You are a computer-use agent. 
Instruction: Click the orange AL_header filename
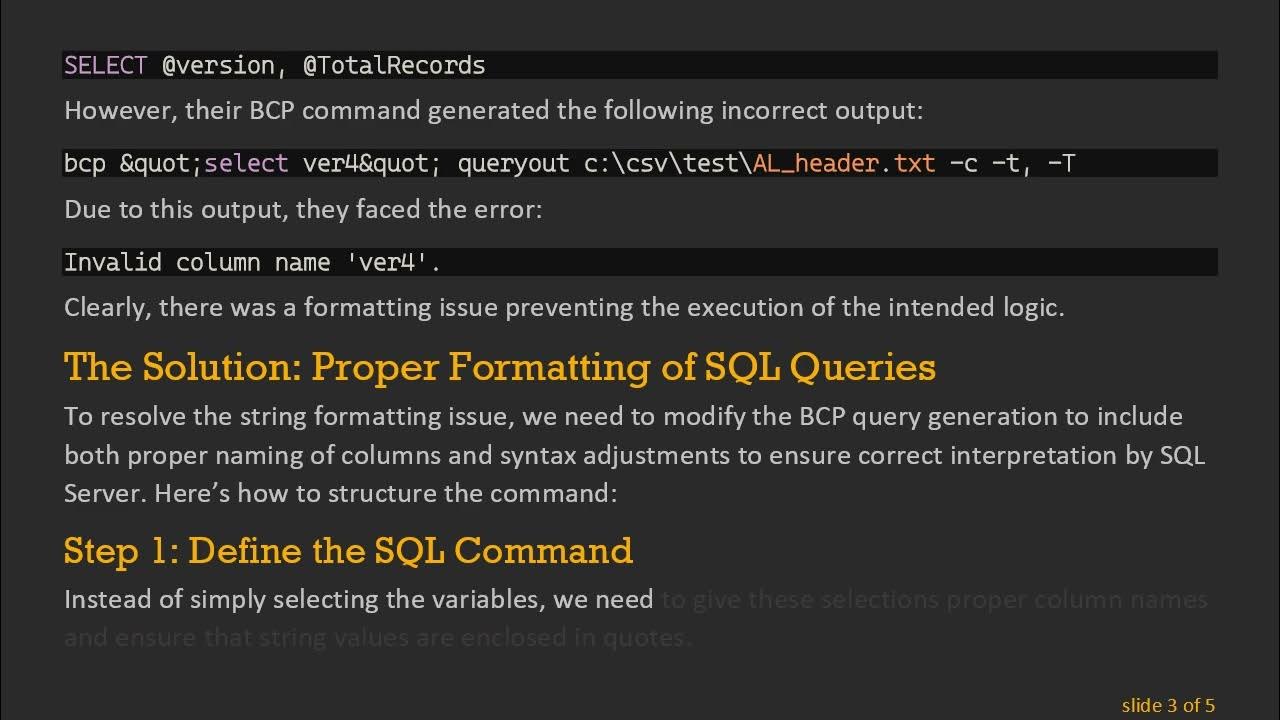tap(816, 164)
